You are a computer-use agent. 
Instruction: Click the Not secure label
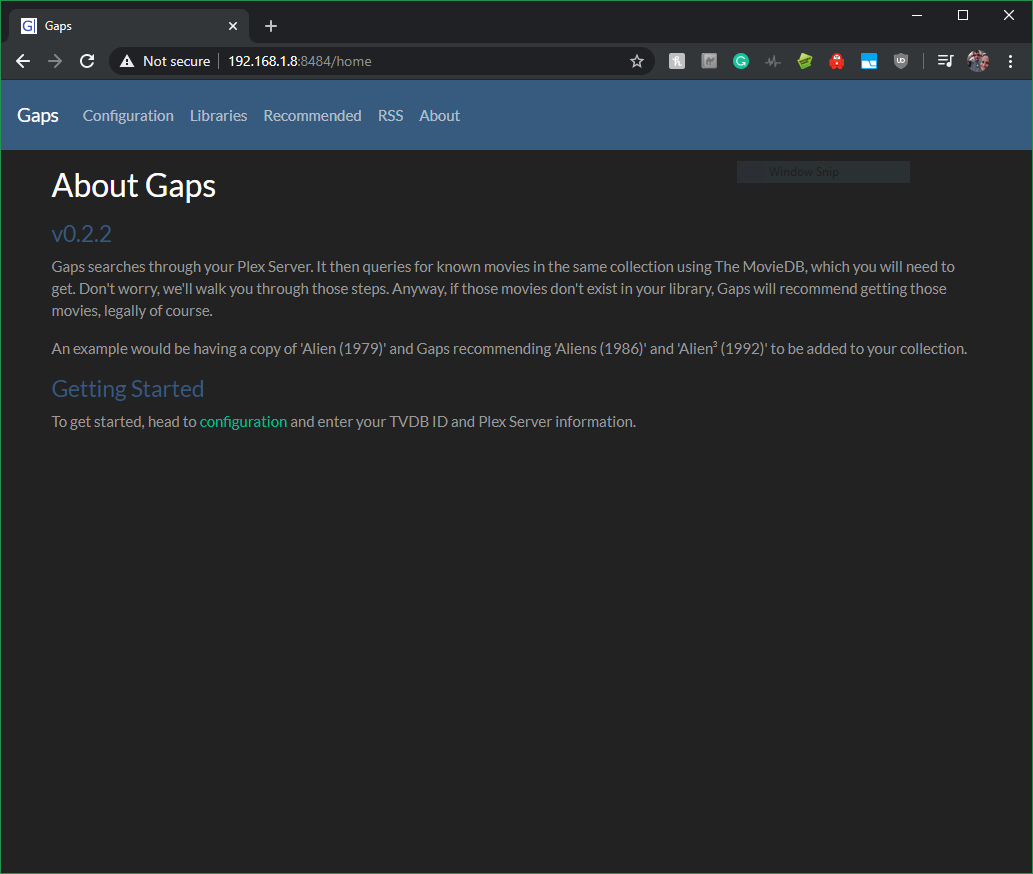(177, 61)
